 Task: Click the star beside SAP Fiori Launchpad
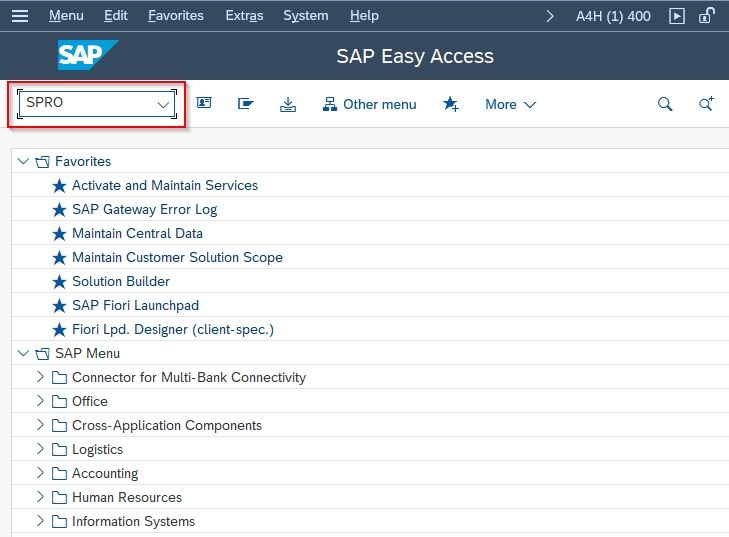point(59,306)
